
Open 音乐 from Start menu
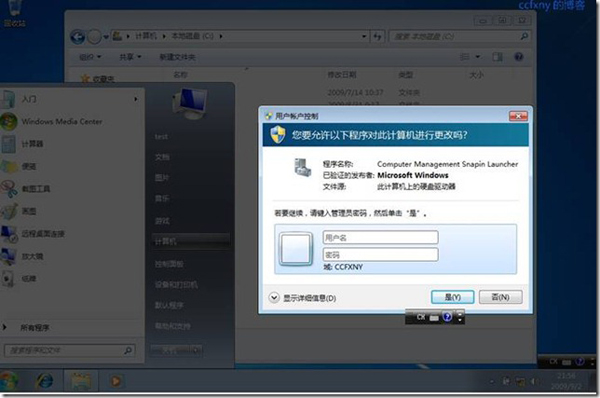click(x=162, y=198)
